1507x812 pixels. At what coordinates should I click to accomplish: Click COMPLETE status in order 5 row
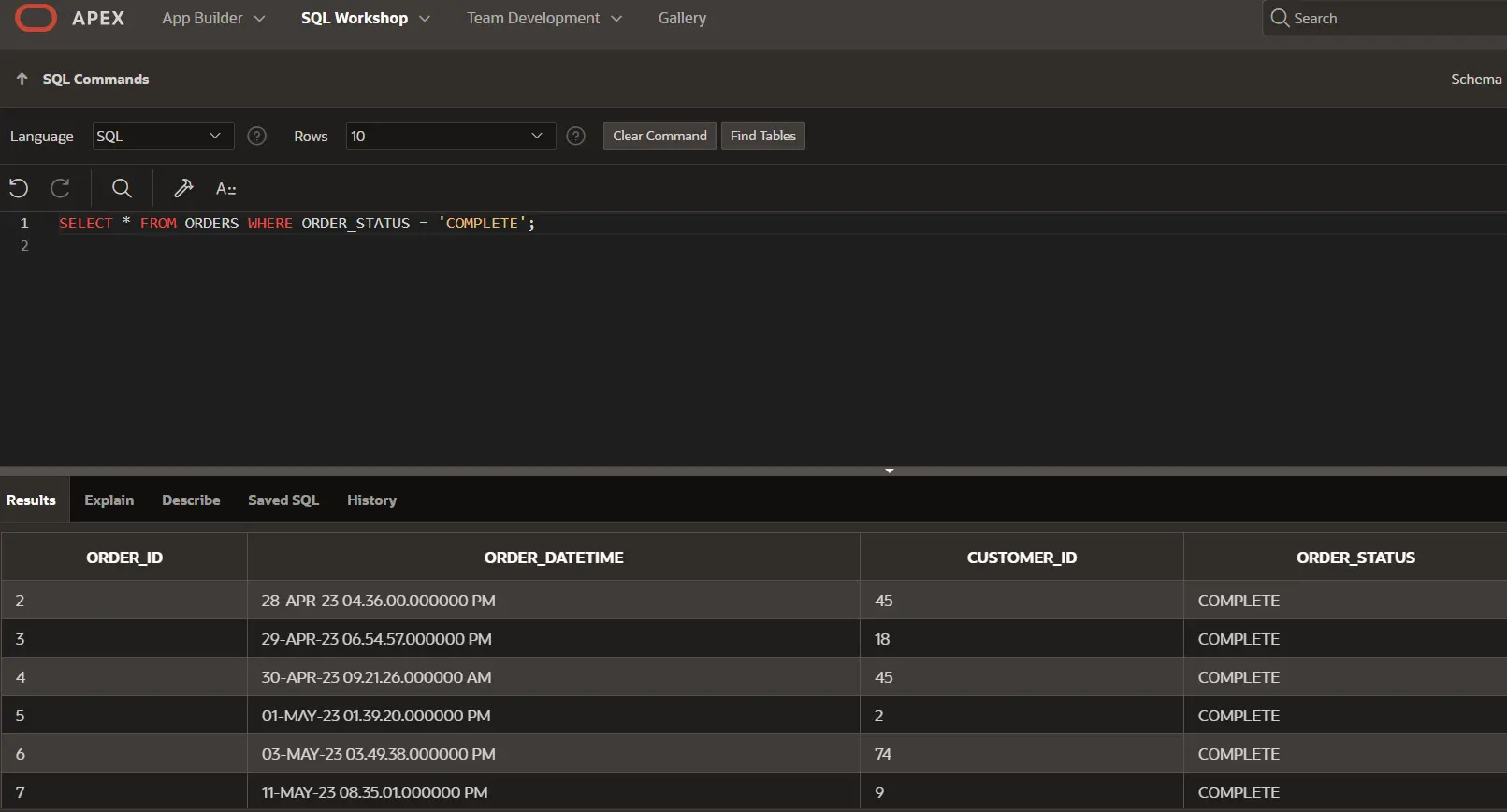tap(1345, 716)
